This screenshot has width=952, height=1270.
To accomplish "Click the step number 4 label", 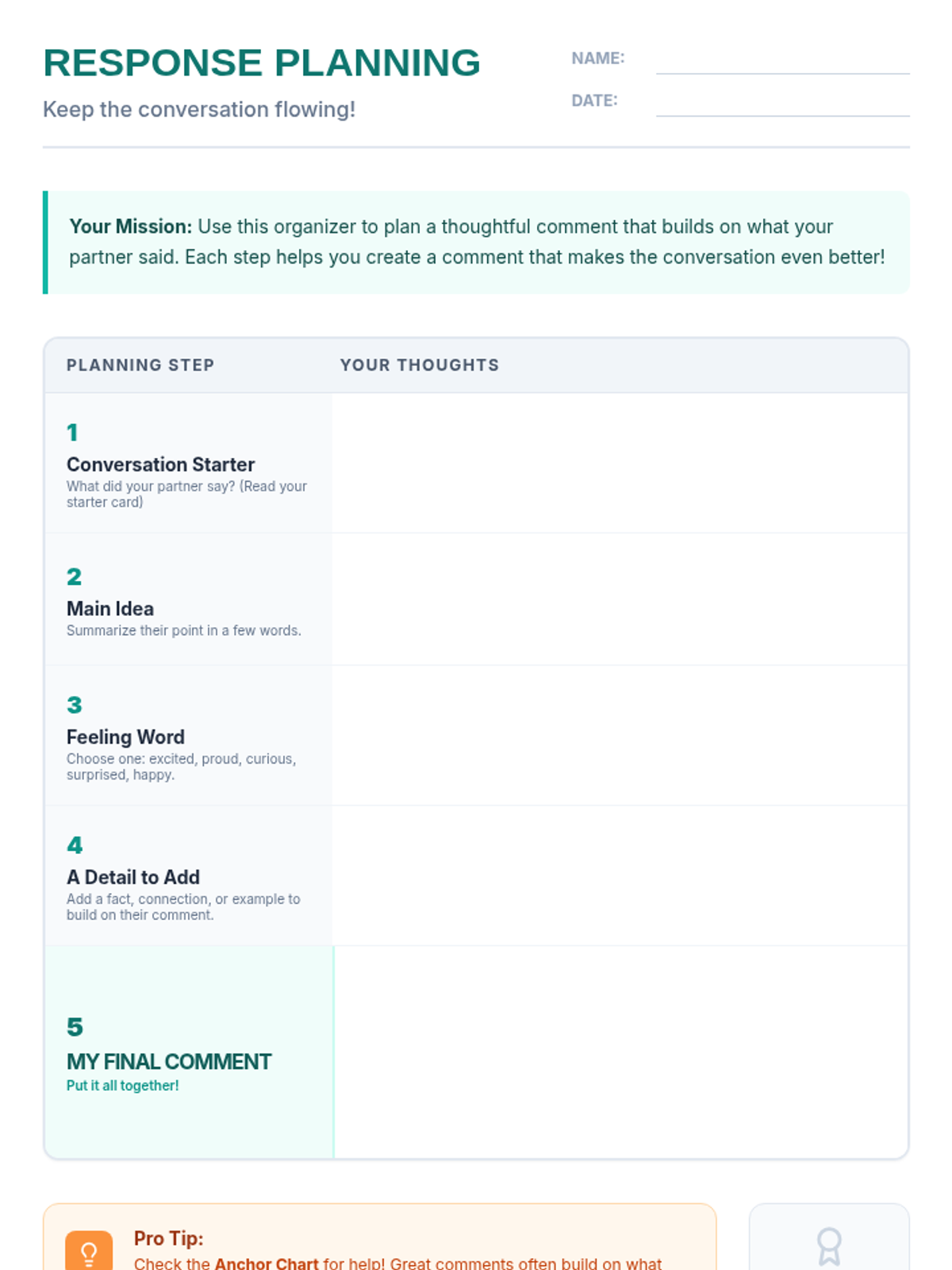I will click(75, 845).
